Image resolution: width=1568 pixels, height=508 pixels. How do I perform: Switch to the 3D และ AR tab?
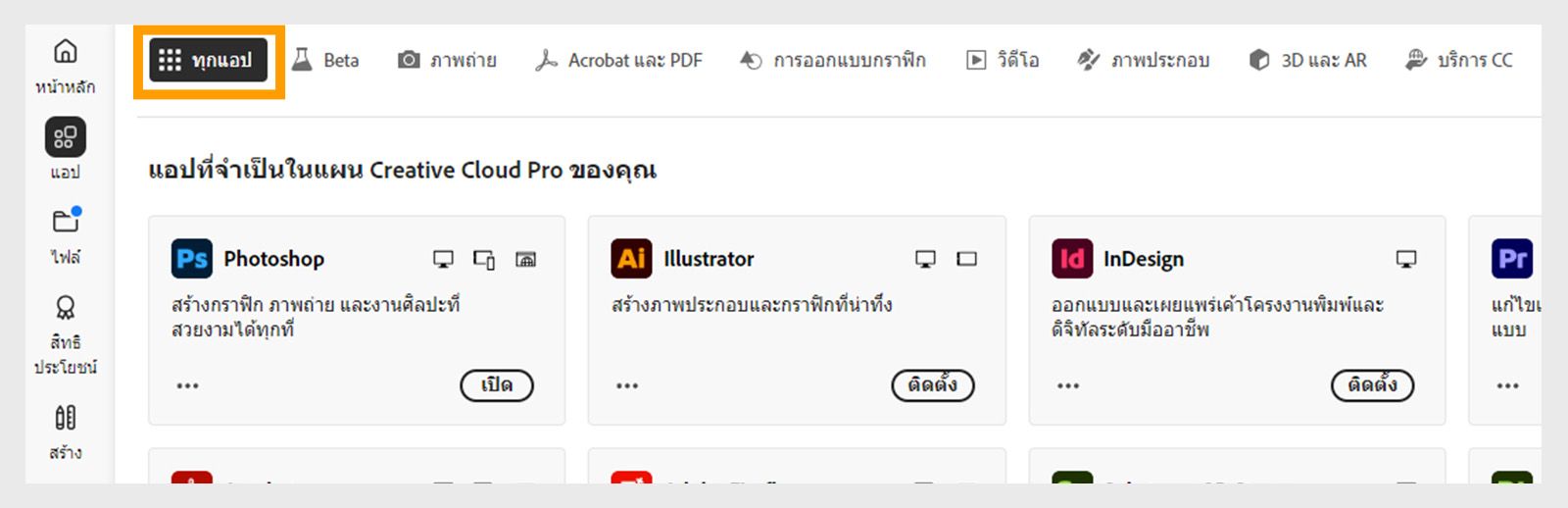pos(1307,61)
